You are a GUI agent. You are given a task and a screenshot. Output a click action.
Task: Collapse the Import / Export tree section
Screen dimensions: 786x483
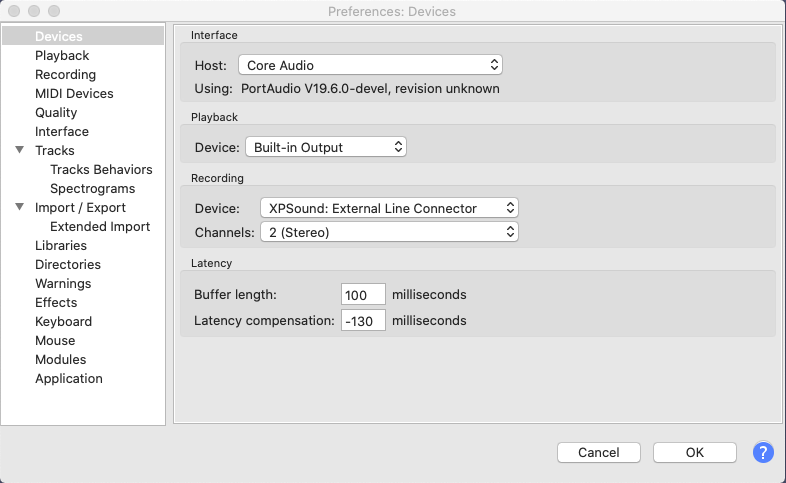pos(20,207)
